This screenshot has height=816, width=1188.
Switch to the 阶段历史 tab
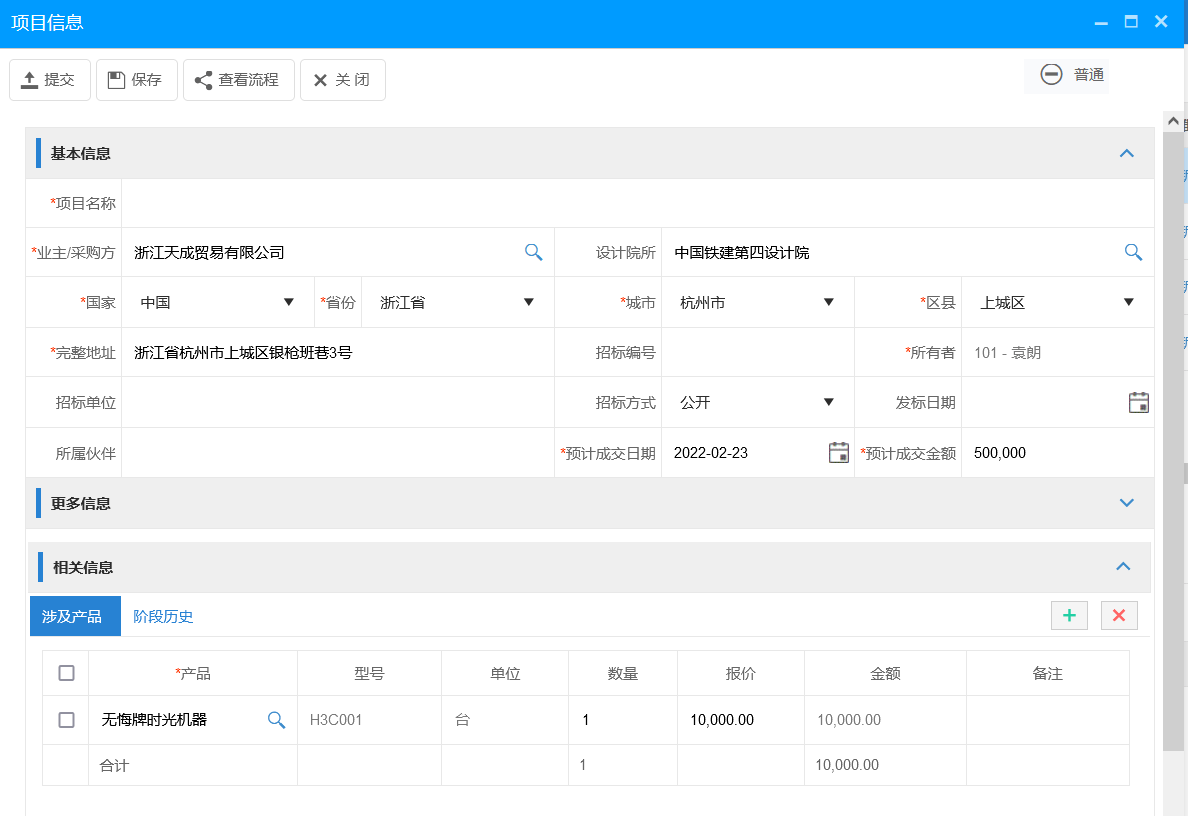pyautogui.click(x=163, y=616)
